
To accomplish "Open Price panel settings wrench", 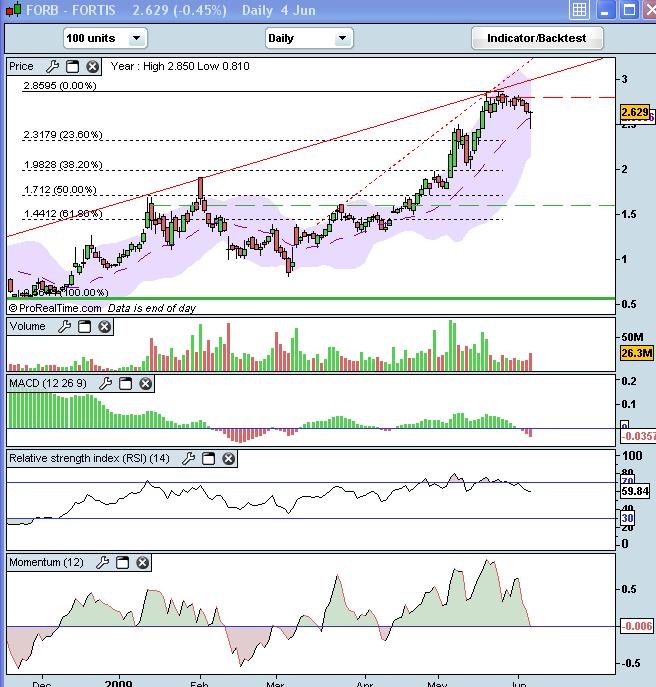I will coord(52,67).
